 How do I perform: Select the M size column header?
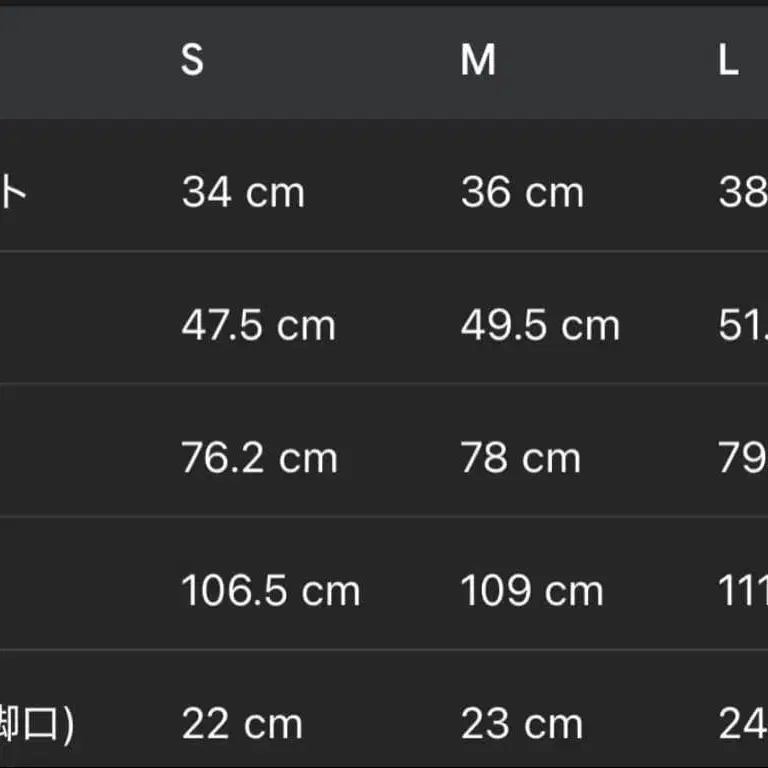(478, 60)
